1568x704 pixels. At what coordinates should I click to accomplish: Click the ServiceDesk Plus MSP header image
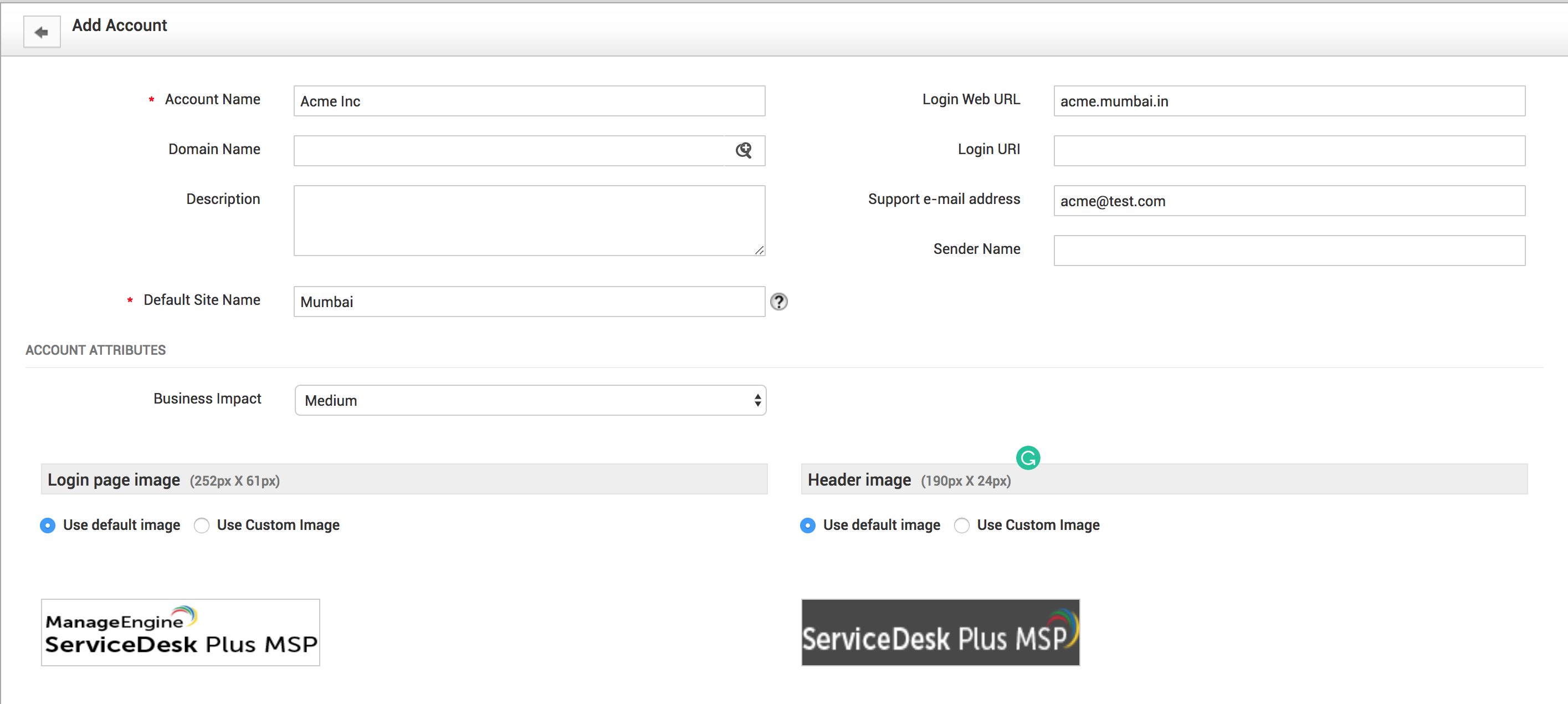click(x=940, y=632)
